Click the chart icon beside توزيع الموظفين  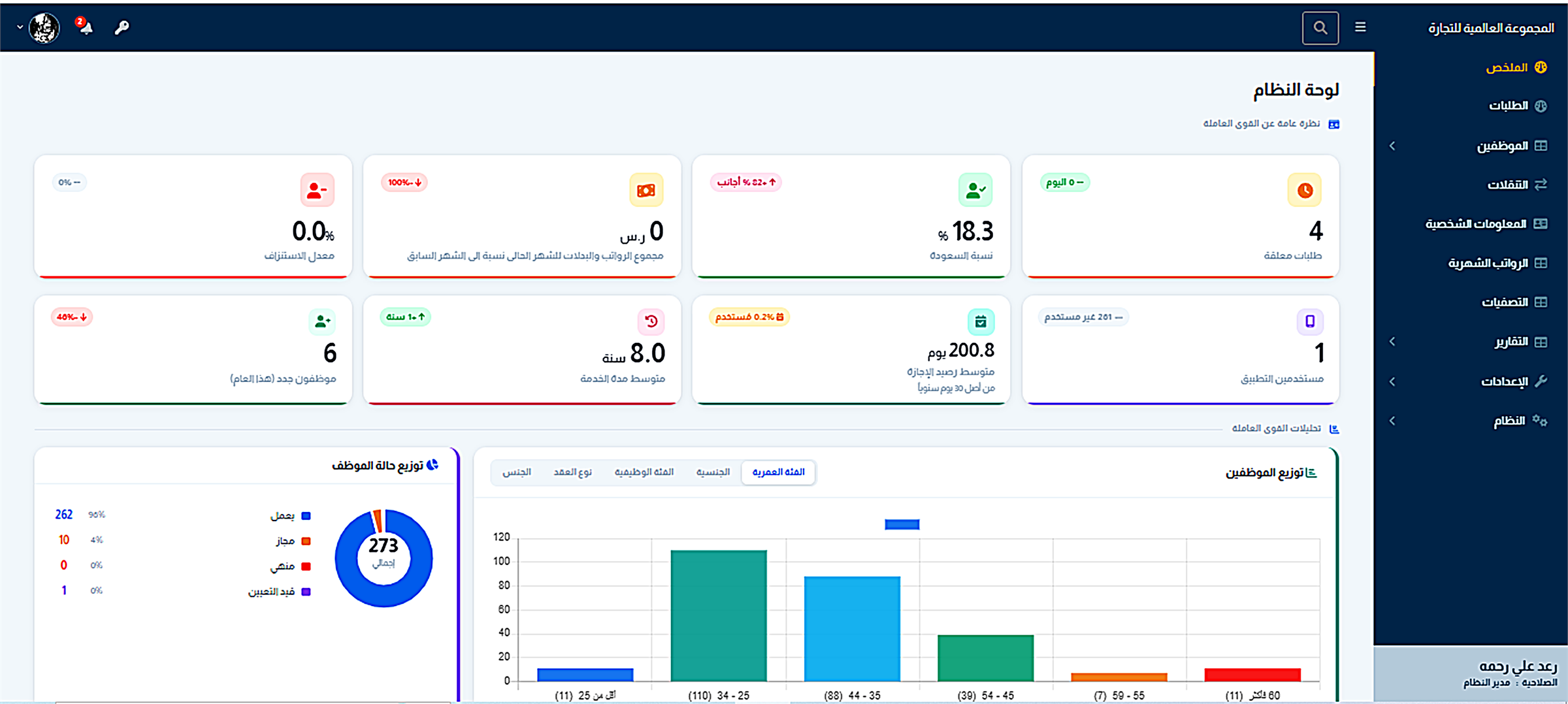pos(1311,473)
